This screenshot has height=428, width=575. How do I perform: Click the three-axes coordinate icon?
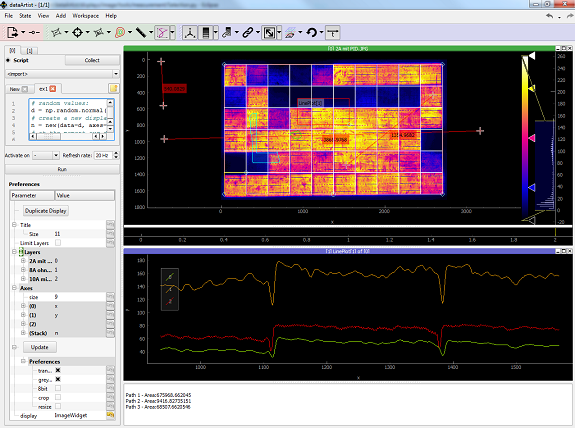click(190, 32)
